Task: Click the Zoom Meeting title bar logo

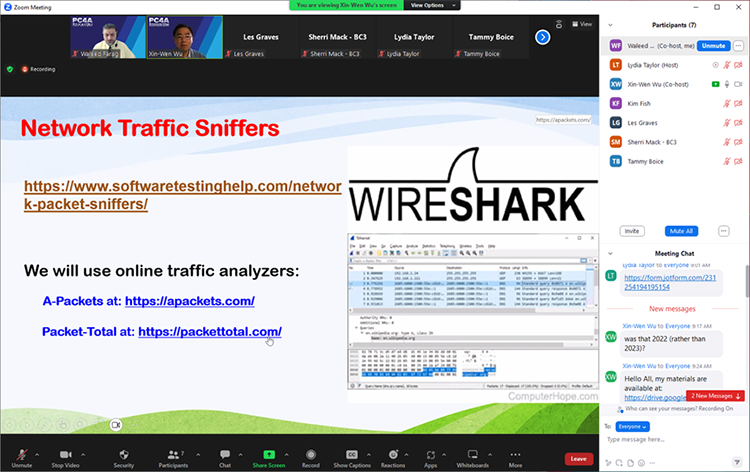Action: (8, 7)
